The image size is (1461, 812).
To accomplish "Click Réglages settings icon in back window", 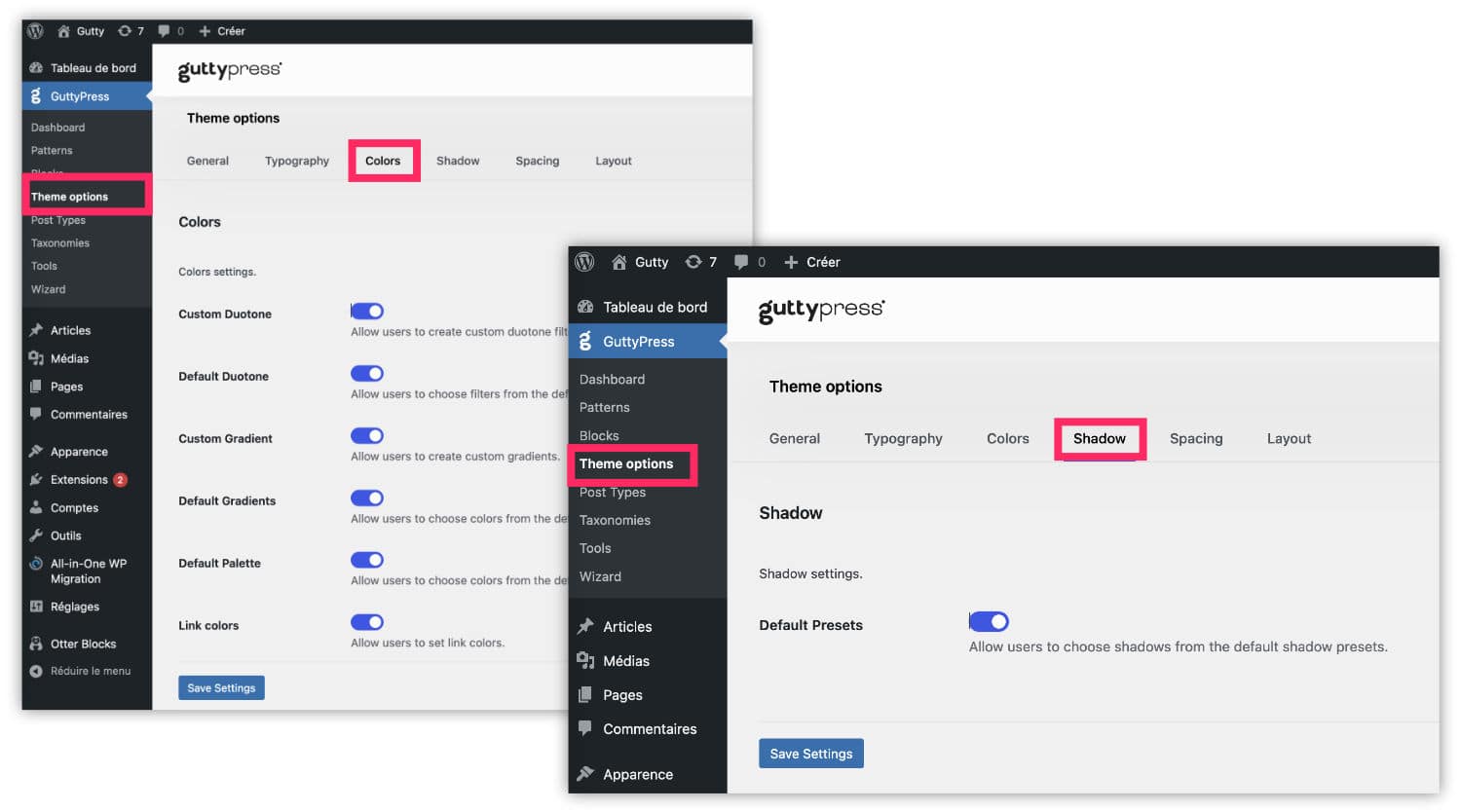I will (36, 607).
